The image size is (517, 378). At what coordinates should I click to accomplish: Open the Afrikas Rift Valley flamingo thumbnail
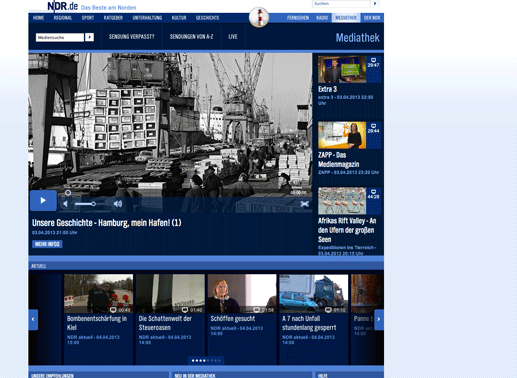[x=342, y=201]
